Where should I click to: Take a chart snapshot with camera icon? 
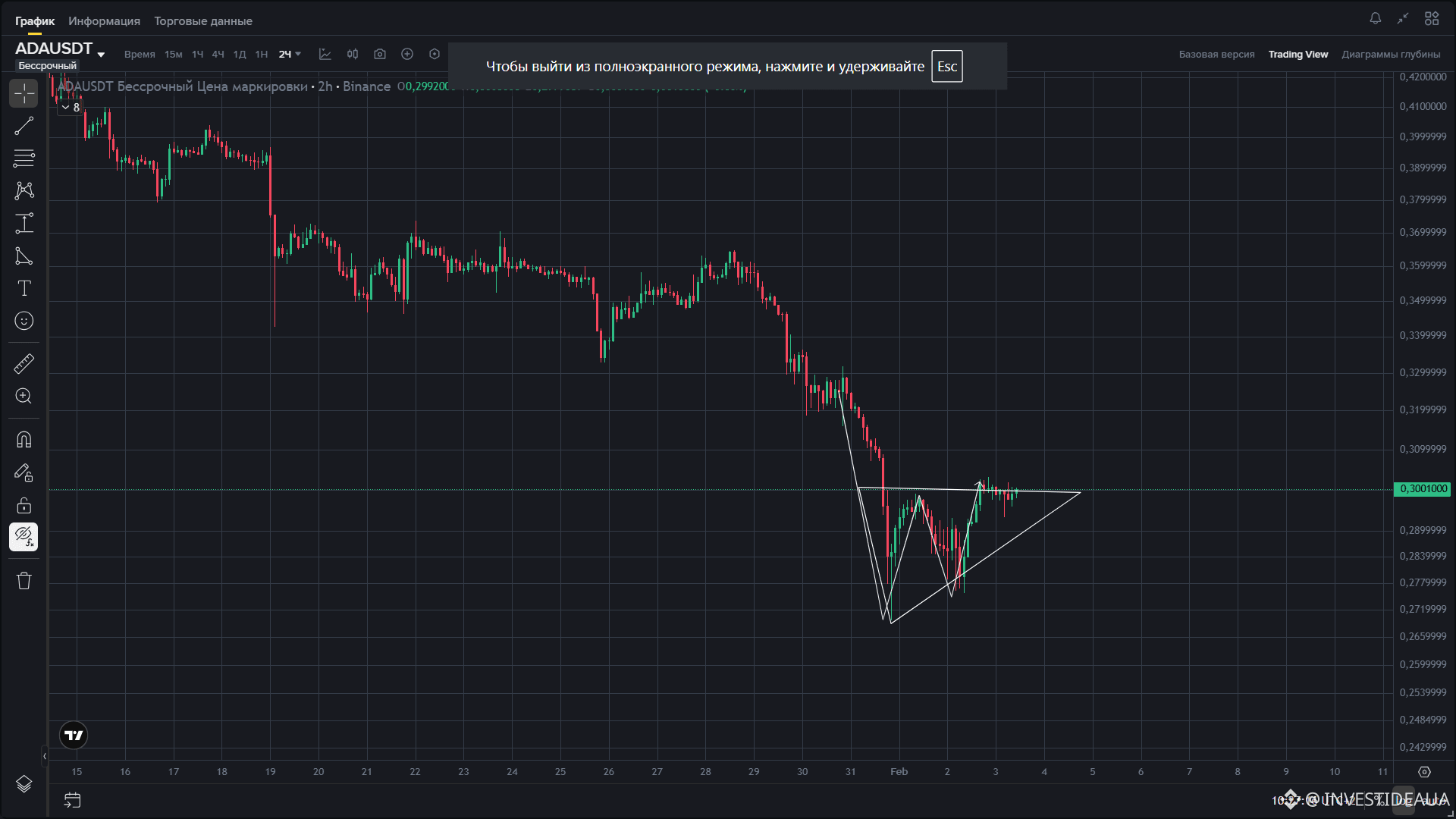380,54
